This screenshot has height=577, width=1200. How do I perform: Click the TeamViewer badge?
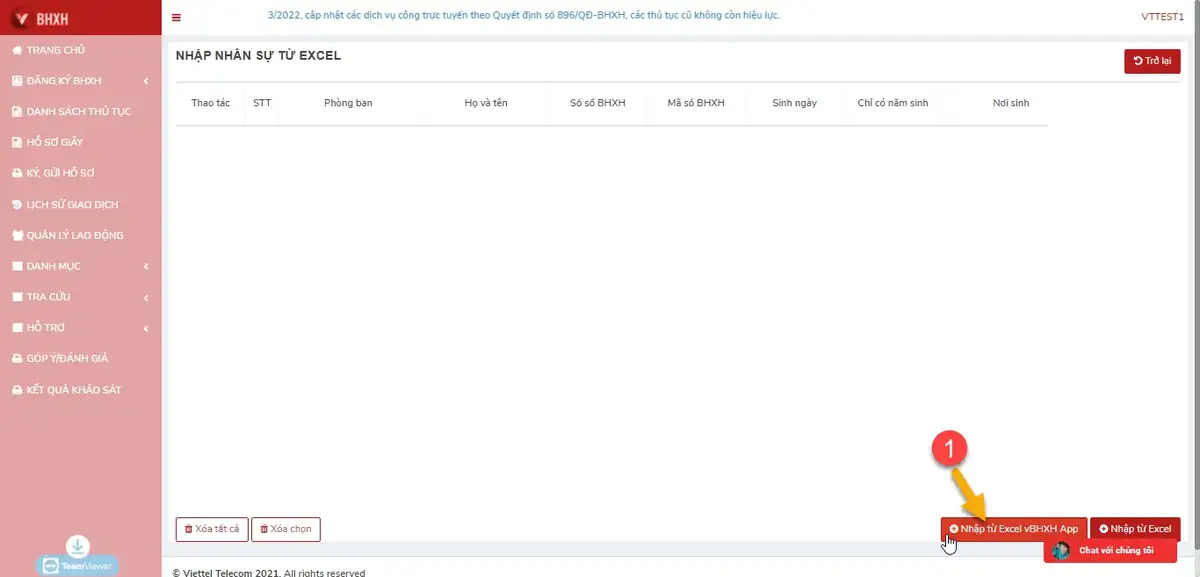[77, 566]
